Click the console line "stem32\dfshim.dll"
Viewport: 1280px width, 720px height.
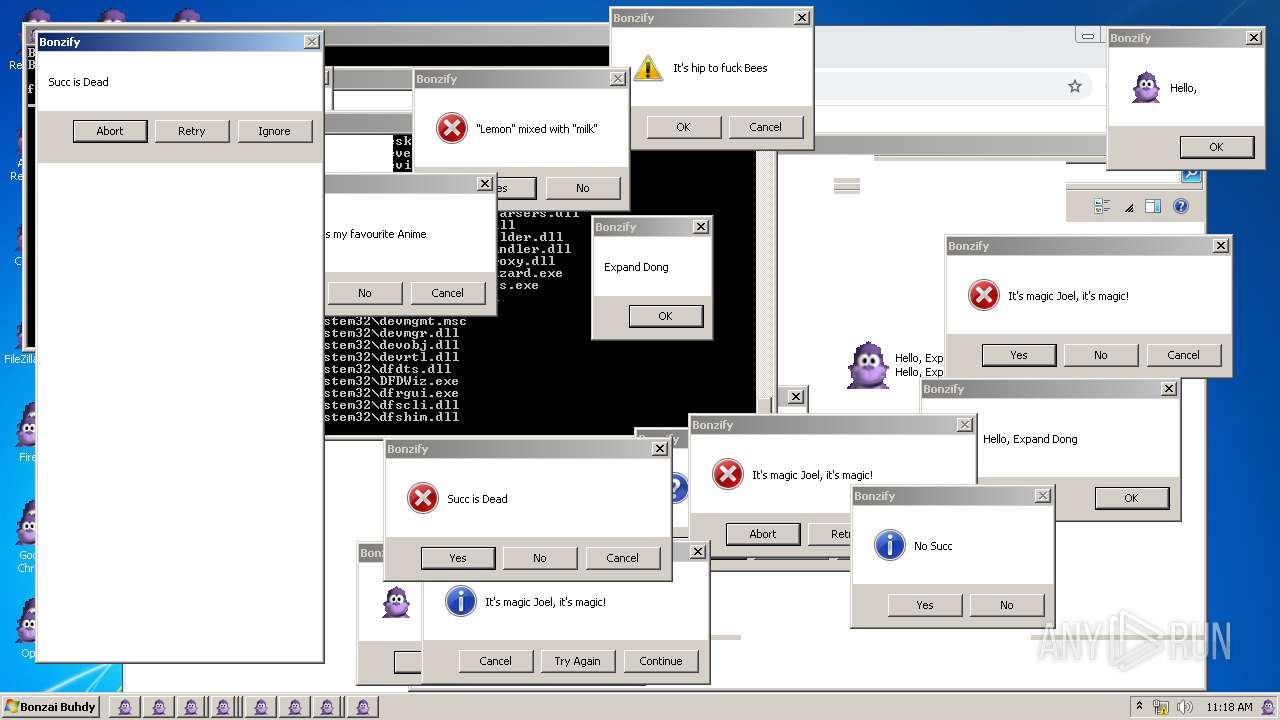[392, 417]
